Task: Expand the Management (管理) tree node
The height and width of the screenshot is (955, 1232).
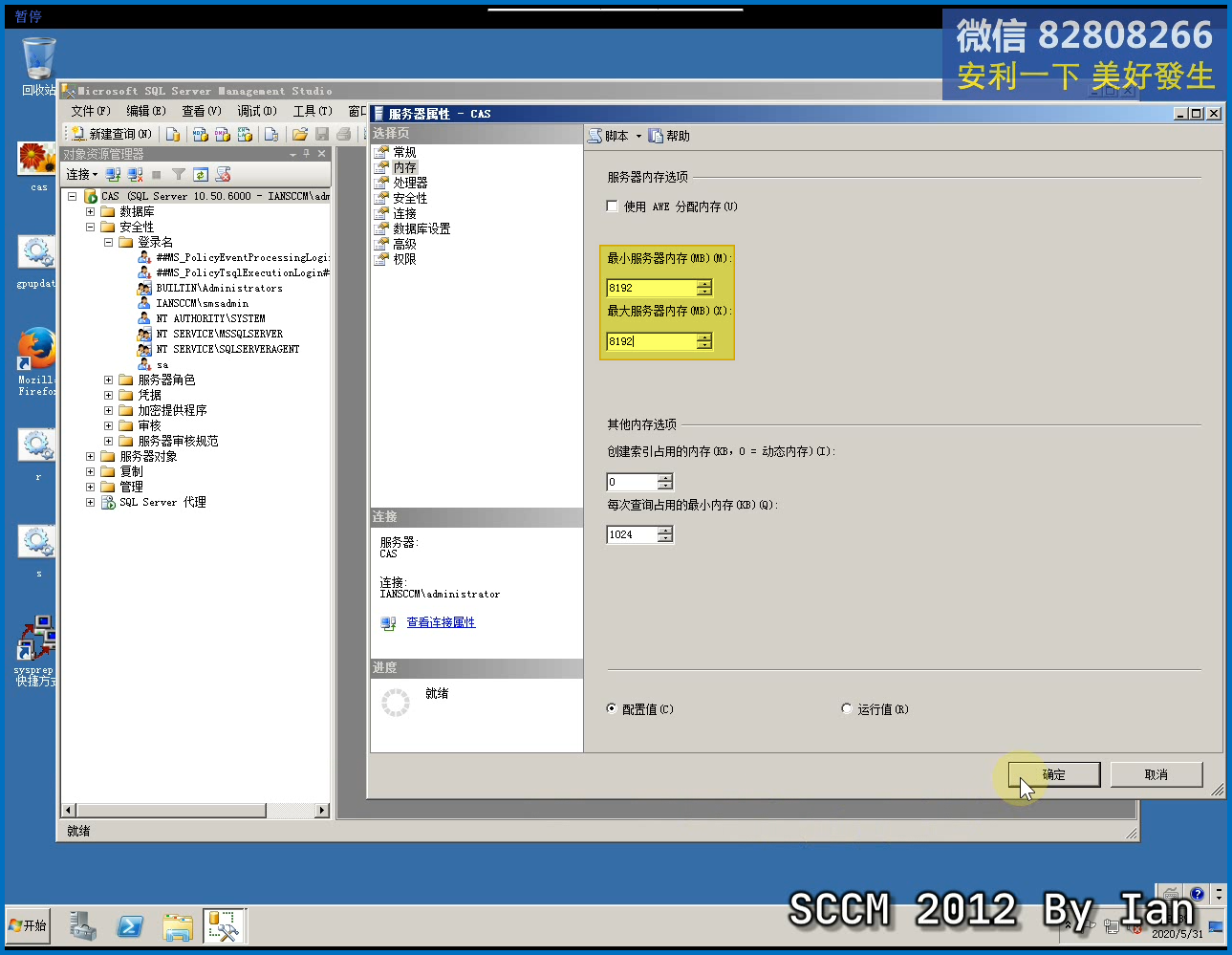Action: pos(90,487)
